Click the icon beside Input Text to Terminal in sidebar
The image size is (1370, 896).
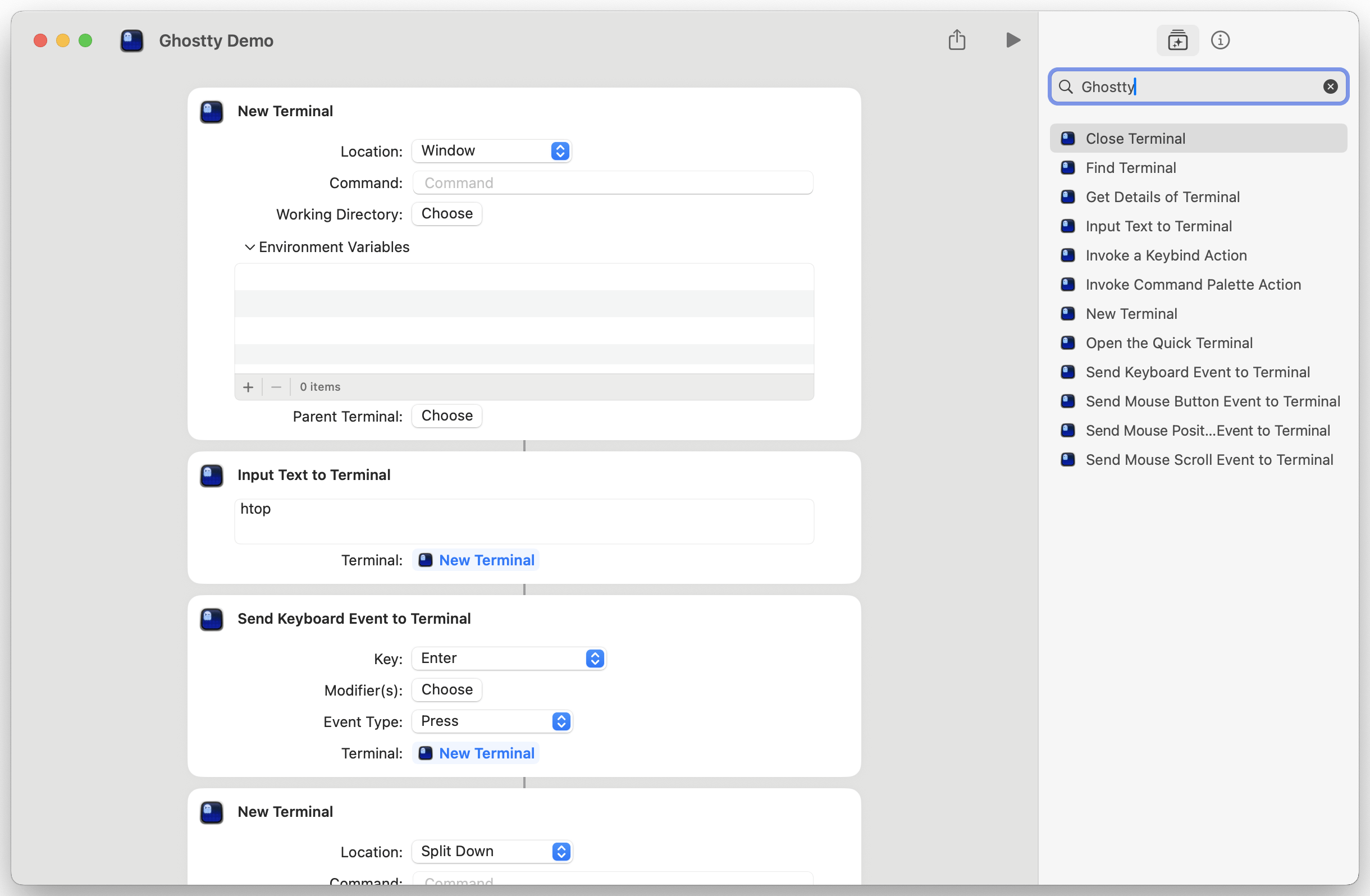pos(1067,226)
